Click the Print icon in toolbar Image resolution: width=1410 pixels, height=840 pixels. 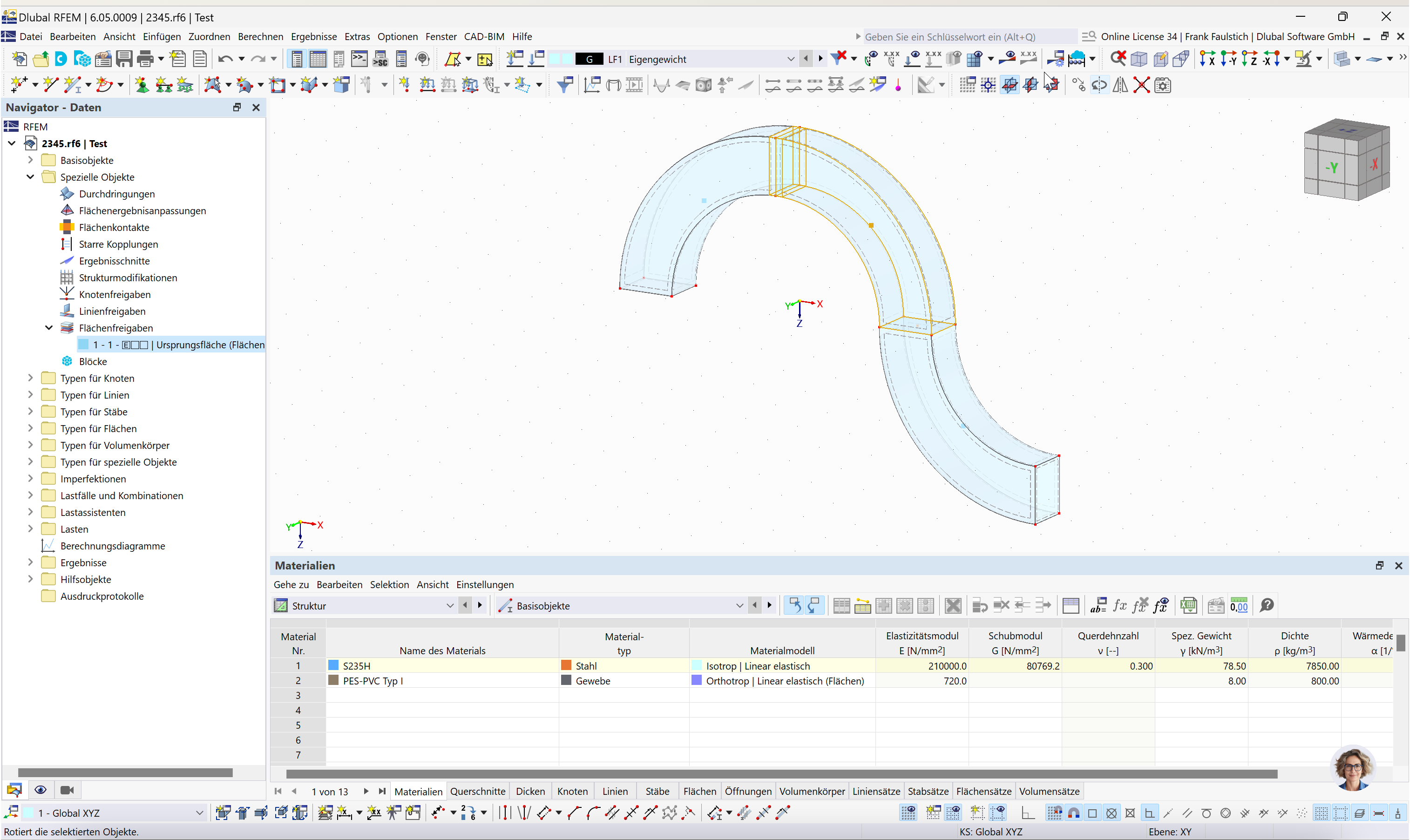[x=145, y=59]
